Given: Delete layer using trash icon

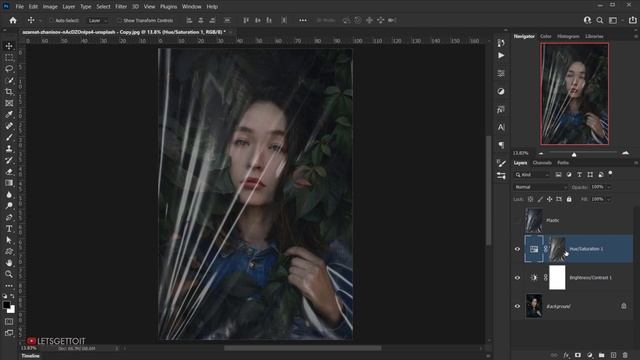Looking at the screenshot, I should click(625, 355).
